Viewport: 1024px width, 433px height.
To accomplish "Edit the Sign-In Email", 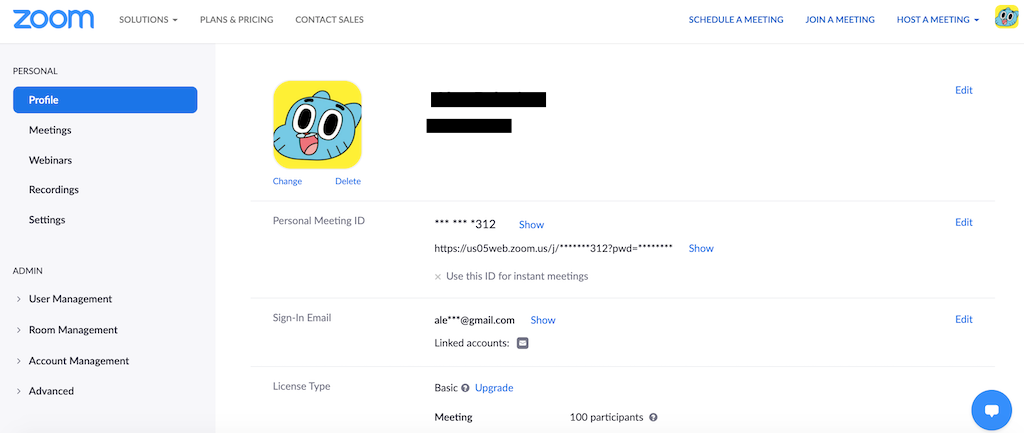I will pyautogui.click(x=964, y=319).
